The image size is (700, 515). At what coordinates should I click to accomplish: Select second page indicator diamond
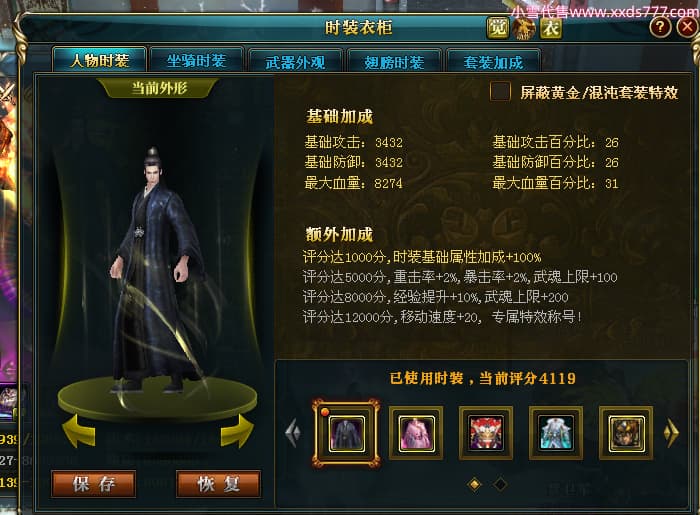click(x=500, y=484)
